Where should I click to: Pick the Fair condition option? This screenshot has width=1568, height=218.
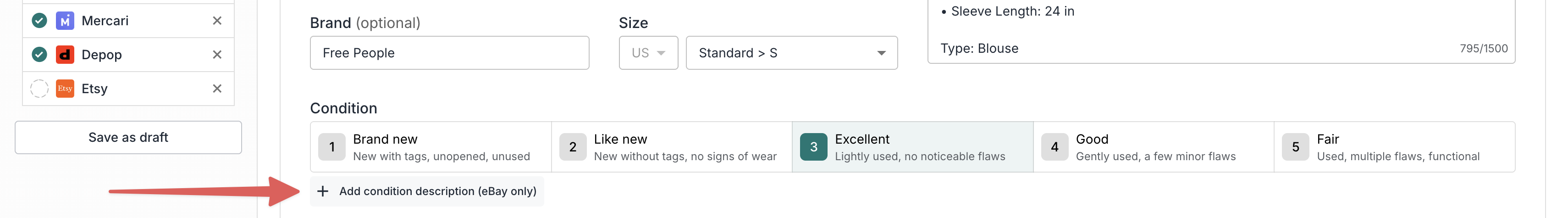pos(1394,147)
